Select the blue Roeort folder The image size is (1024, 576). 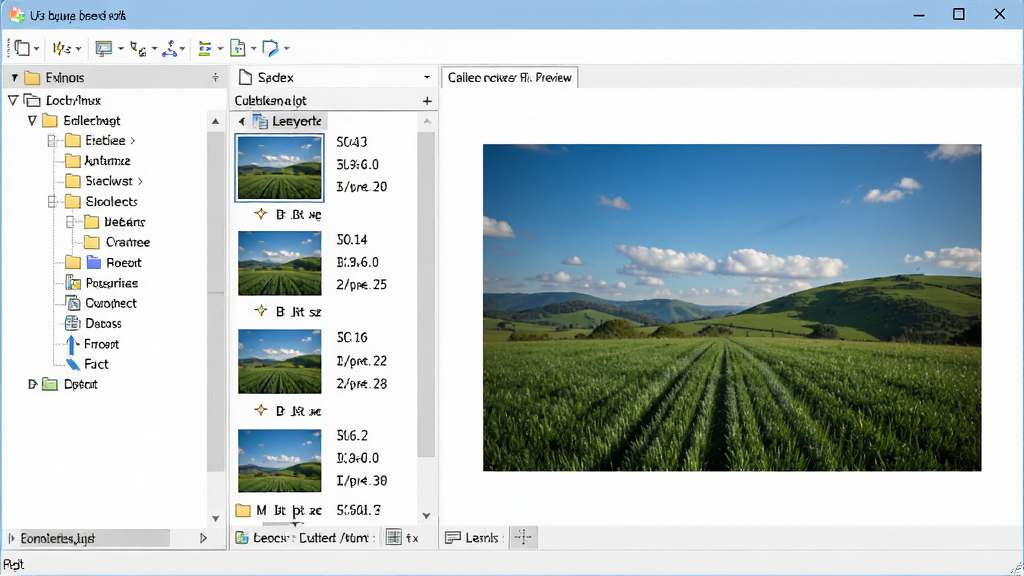(114, 263)
